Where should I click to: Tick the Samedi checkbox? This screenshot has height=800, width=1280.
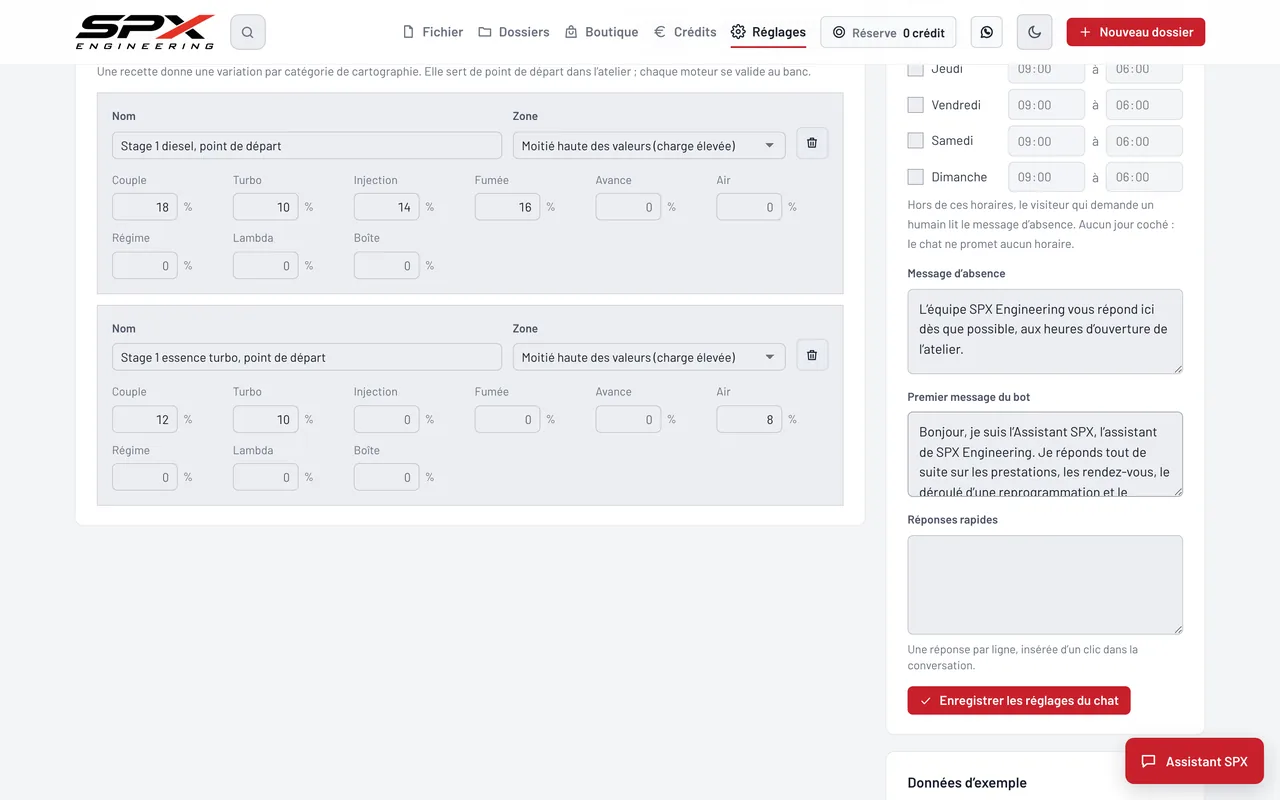(915, 141)
